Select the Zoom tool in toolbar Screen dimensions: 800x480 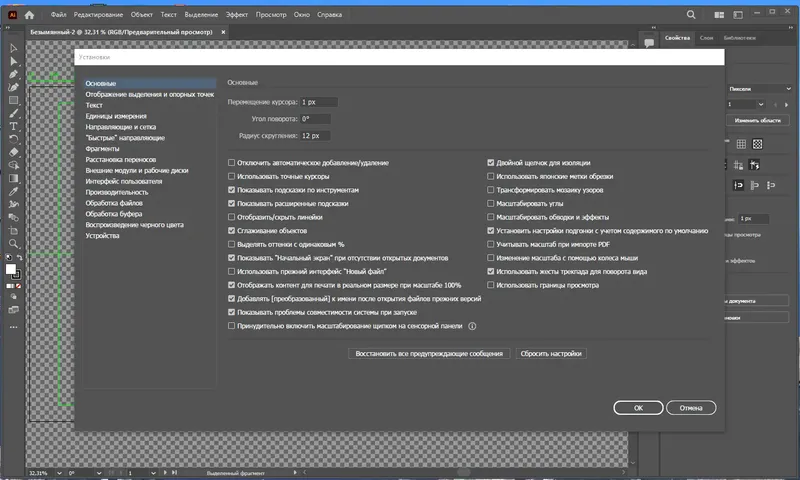tap(14, 244)
